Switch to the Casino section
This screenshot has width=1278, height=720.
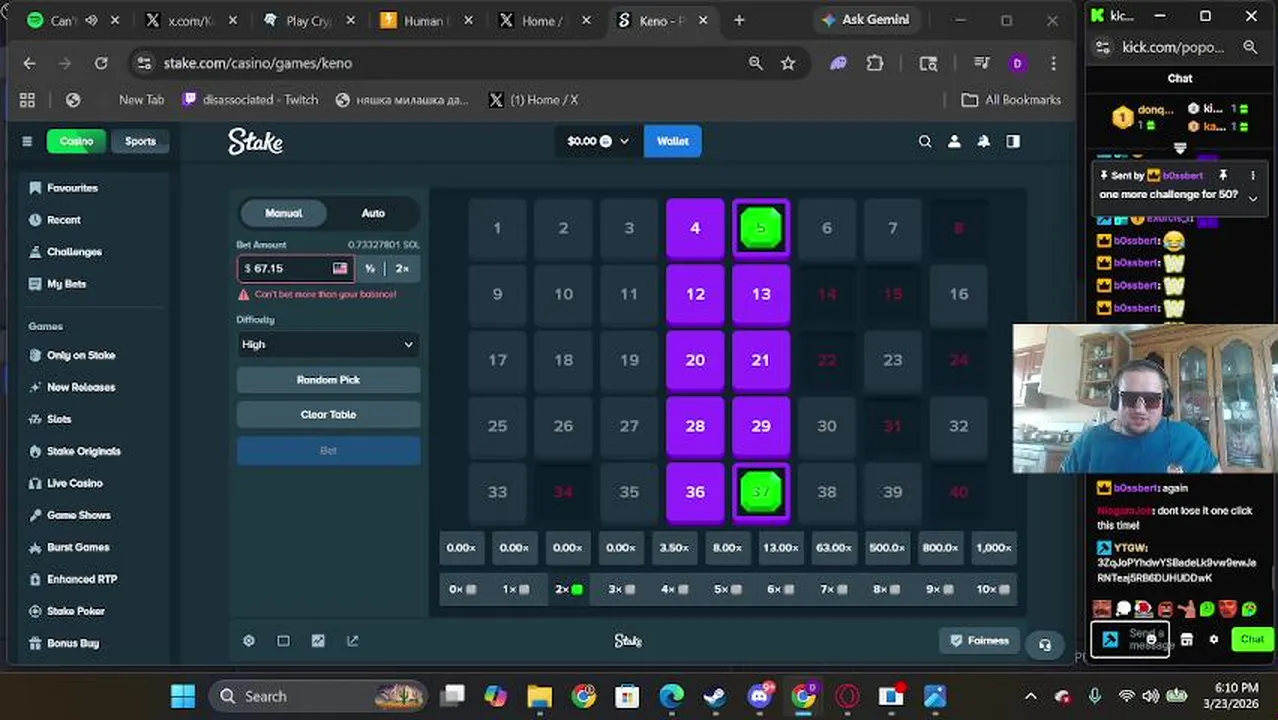76,141
